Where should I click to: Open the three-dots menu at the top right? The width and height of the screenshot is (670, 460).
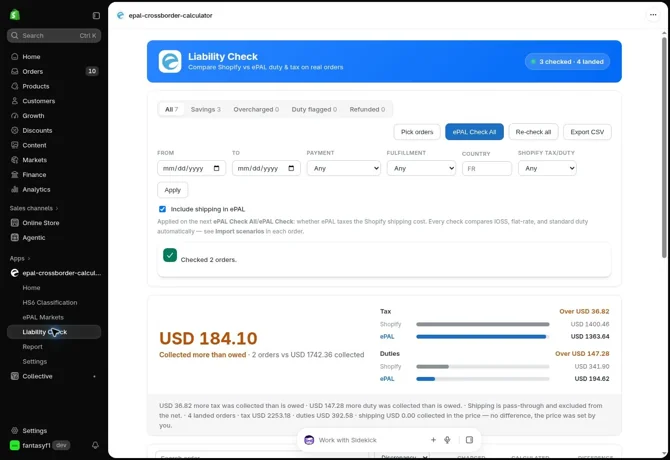pos(653,15)
